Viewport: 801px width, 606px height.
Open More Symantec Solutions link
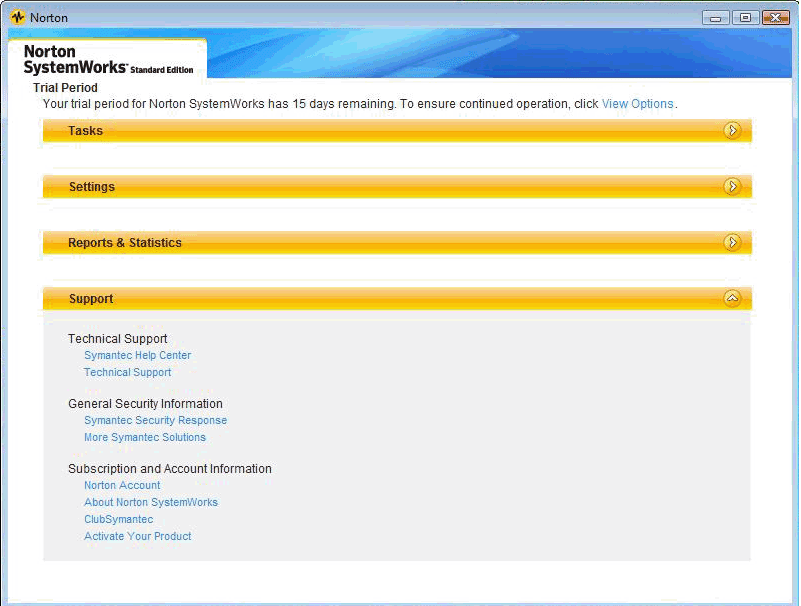(145, 437)
